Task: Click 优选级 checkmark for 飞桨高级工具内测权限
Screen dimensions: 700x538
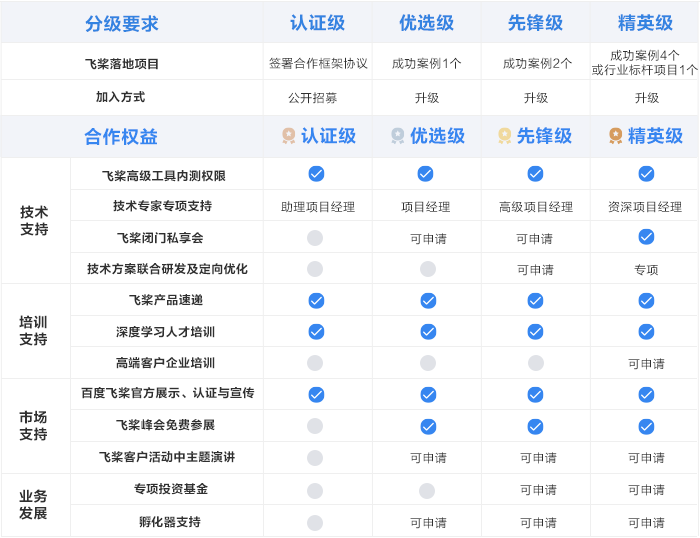Action: 425,174
